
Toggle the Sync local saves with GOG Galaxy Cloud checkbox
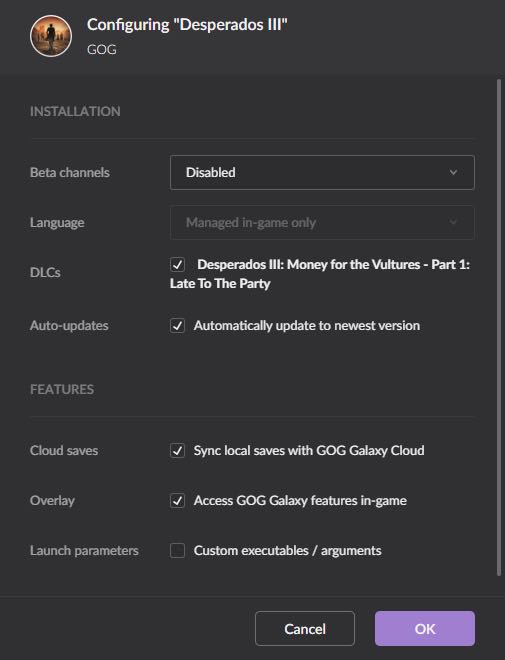[178, 451]
